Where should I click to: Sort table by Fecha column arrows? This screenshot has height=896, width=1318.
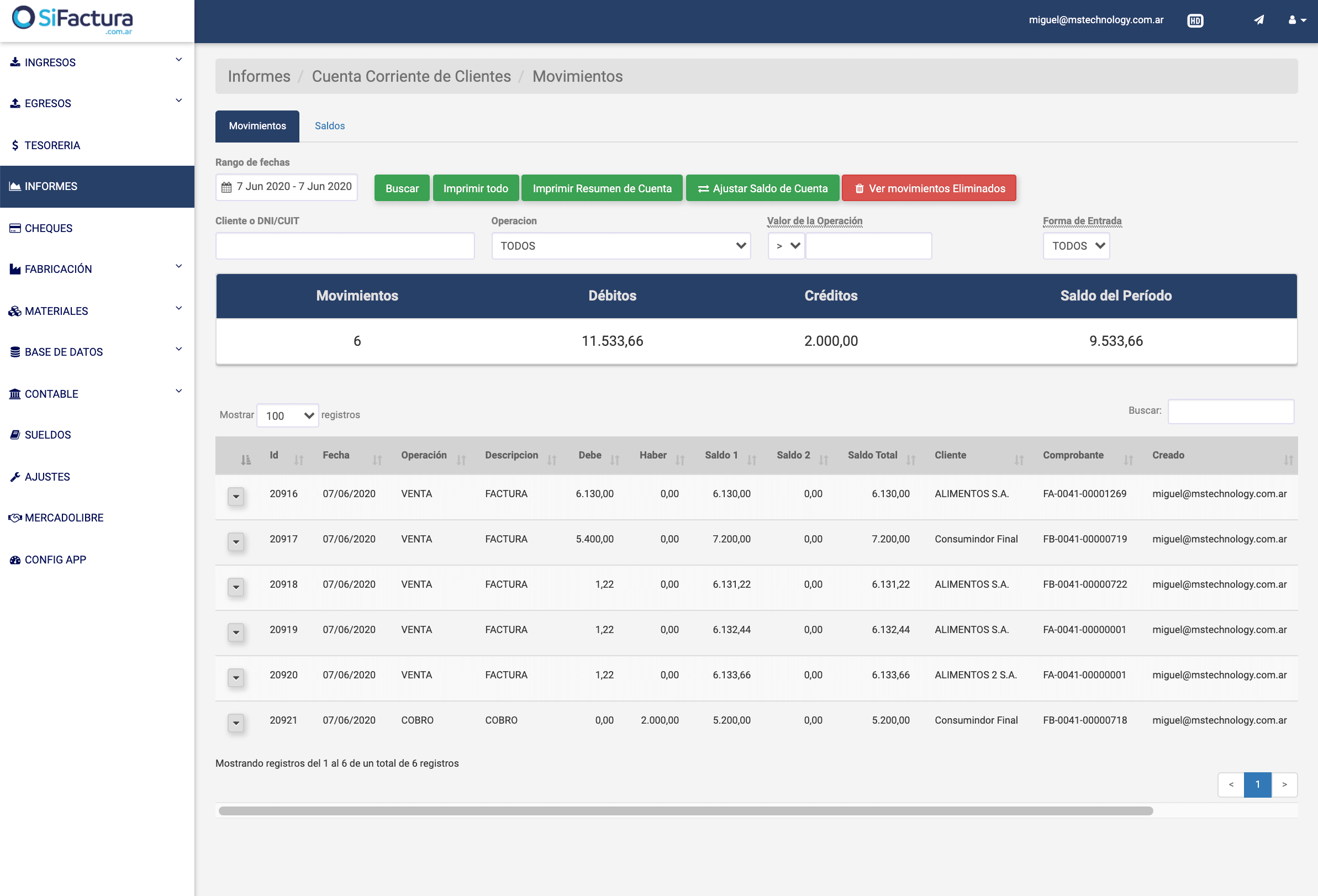click(377, 461)
